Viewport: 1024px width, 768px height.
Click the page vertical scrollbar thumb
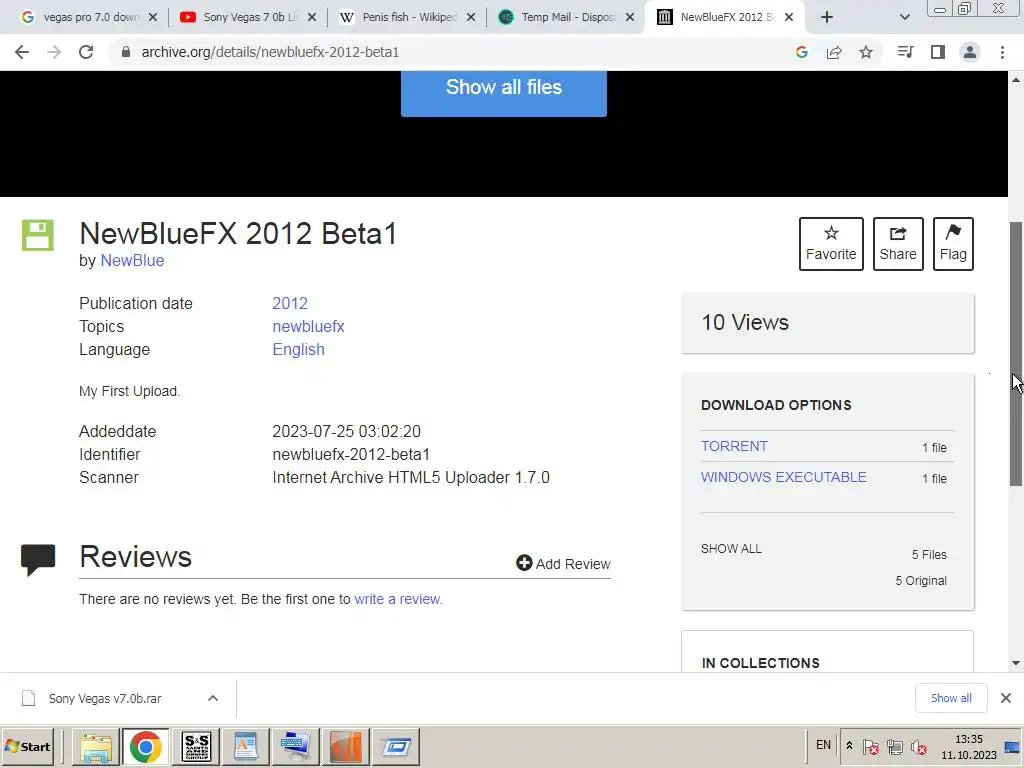[1016, 353]
